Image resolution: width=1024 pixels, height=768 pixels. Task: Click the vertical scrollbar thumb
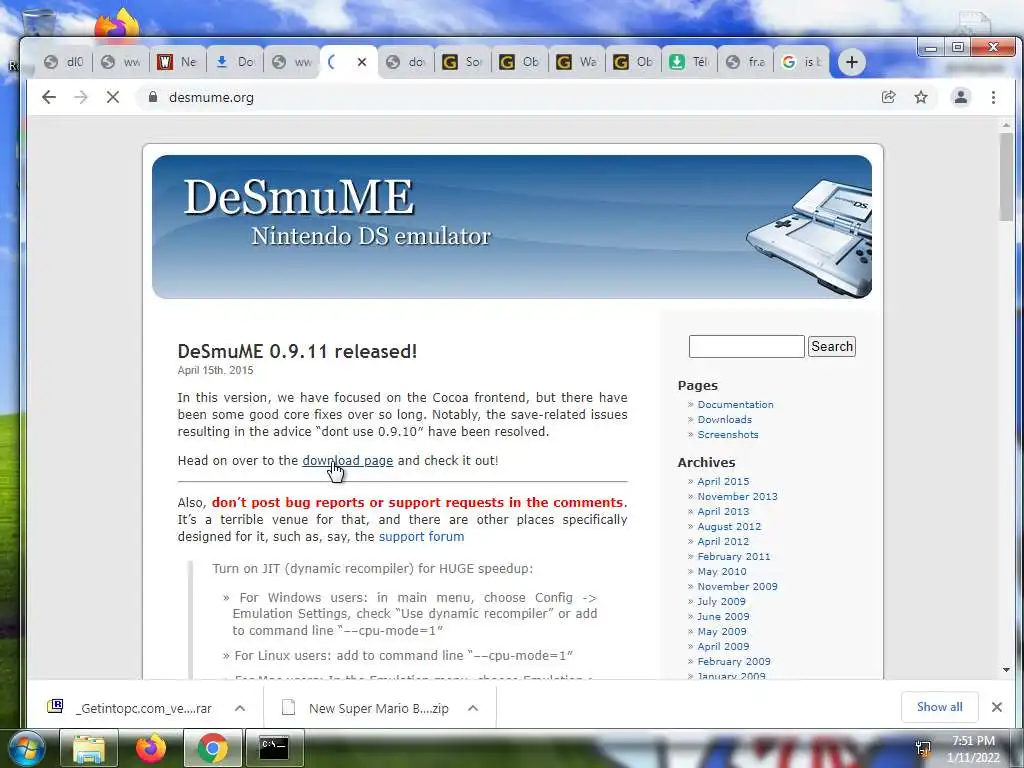(1006, 177)
